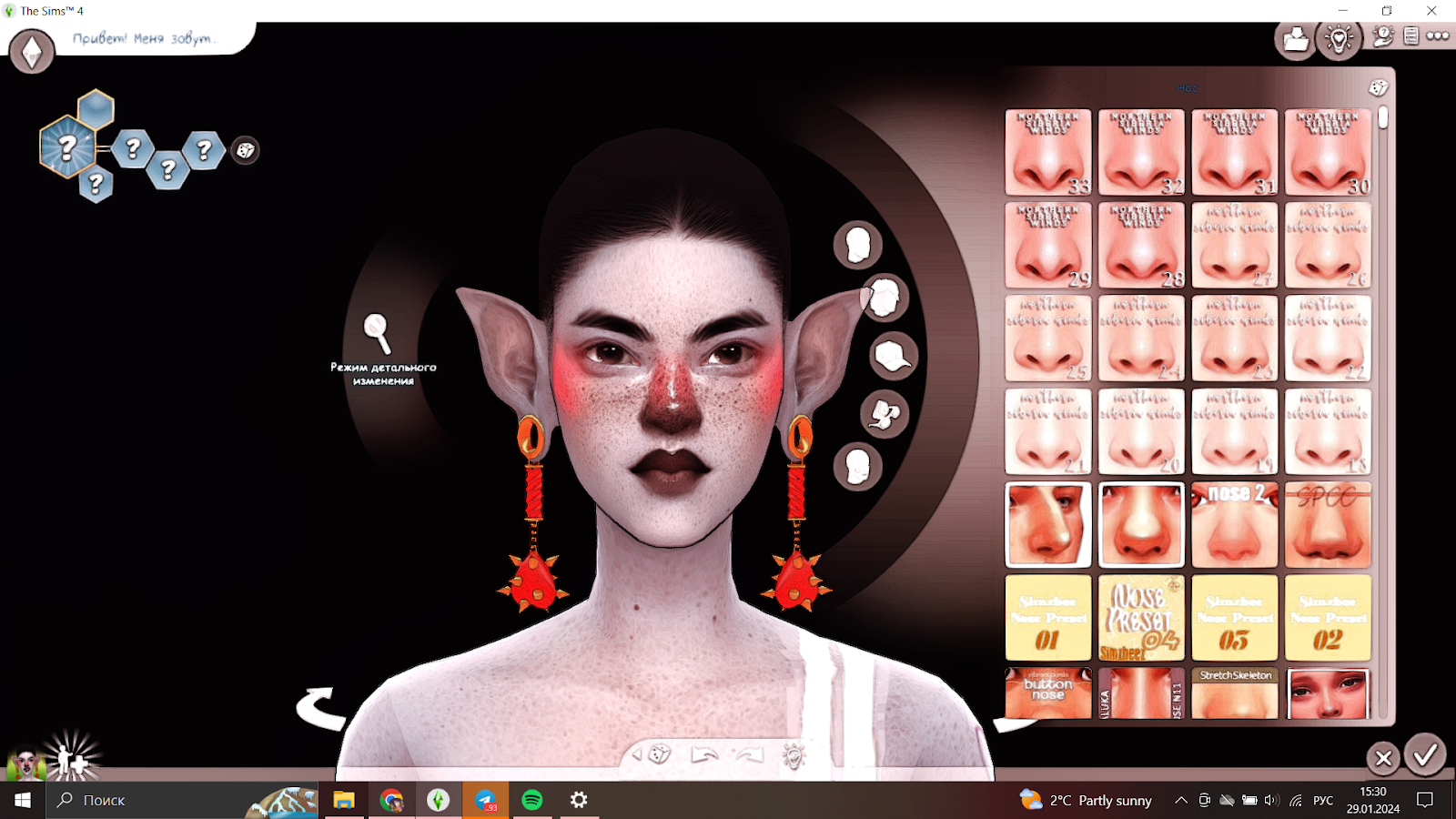Choose Northern Siberia Winds nose 33
1456x819 pixels.
tap(1048, 152)
